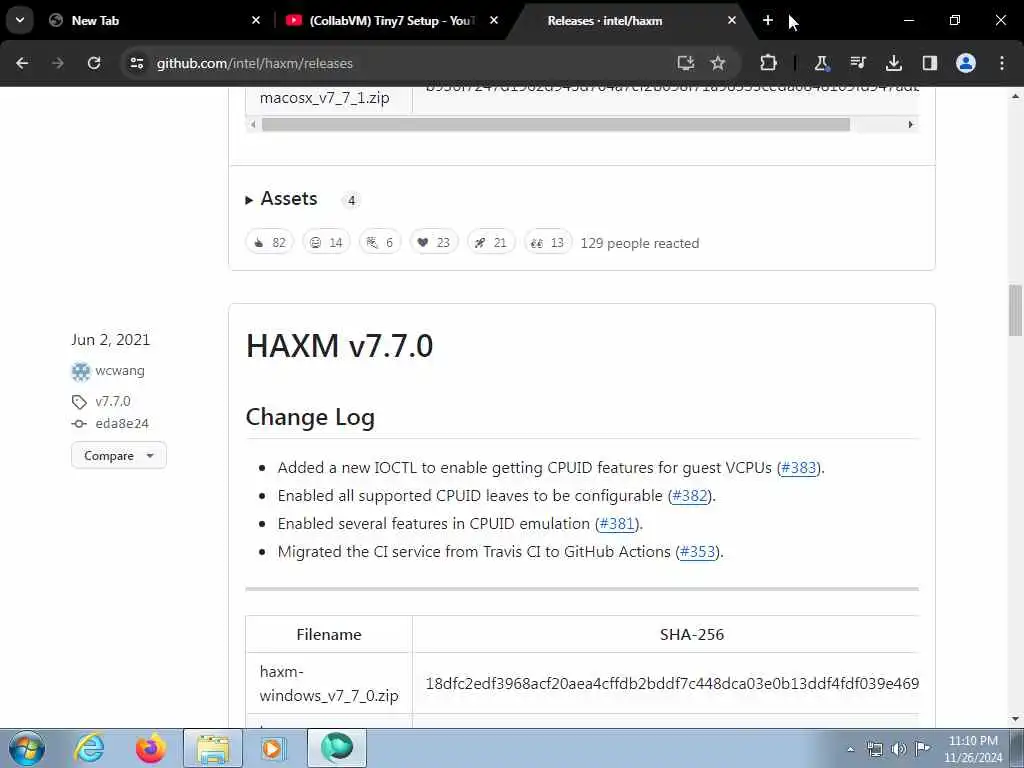Image resolution: width=1024 pixels, height=768 pixels.
Task: Open Windows Explorer from taskbar
Action: (x=212, y=748)
